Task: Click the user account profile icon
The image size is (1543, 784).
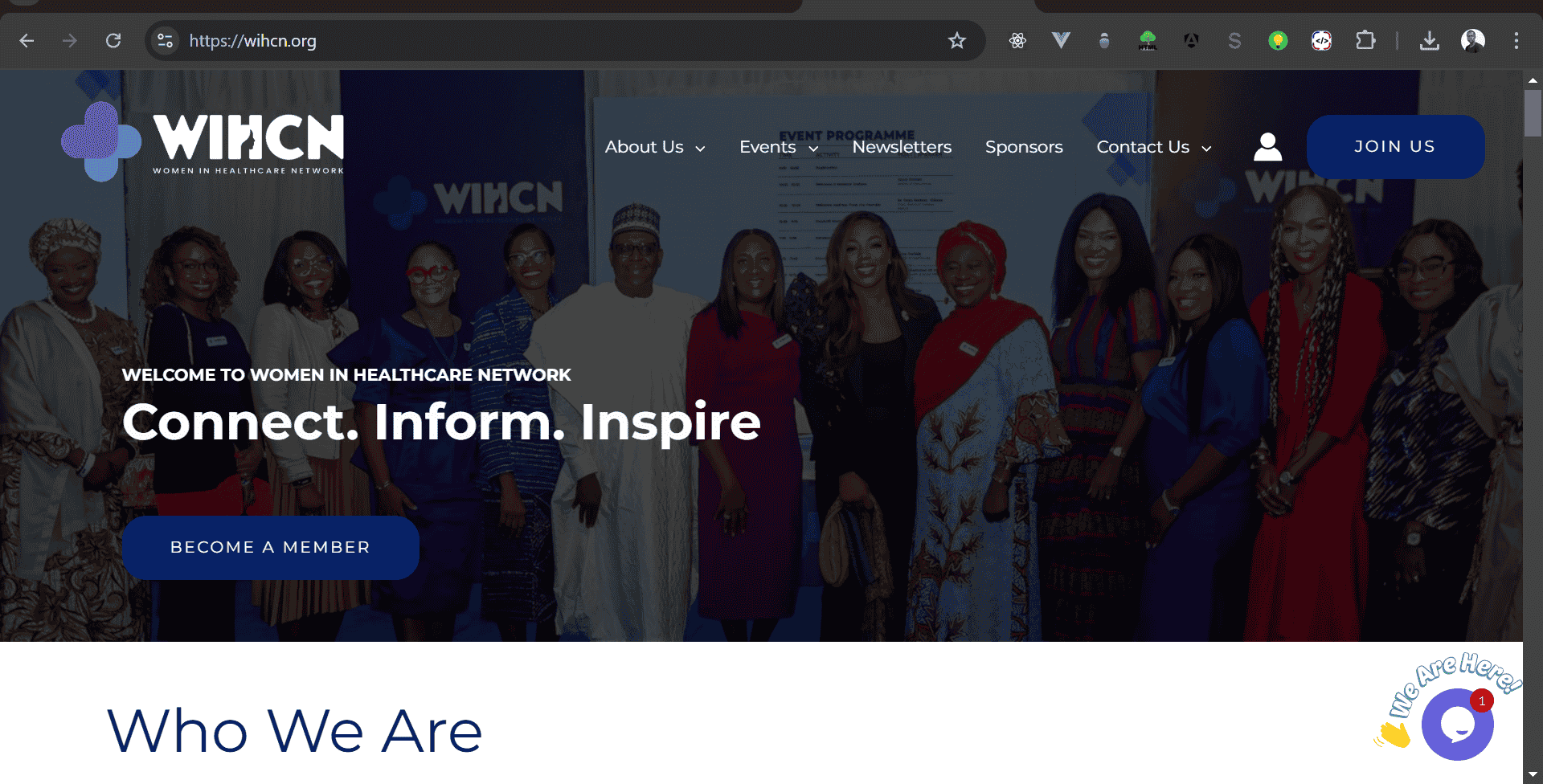Action: pyautogui.click(x=1267, y=147)
